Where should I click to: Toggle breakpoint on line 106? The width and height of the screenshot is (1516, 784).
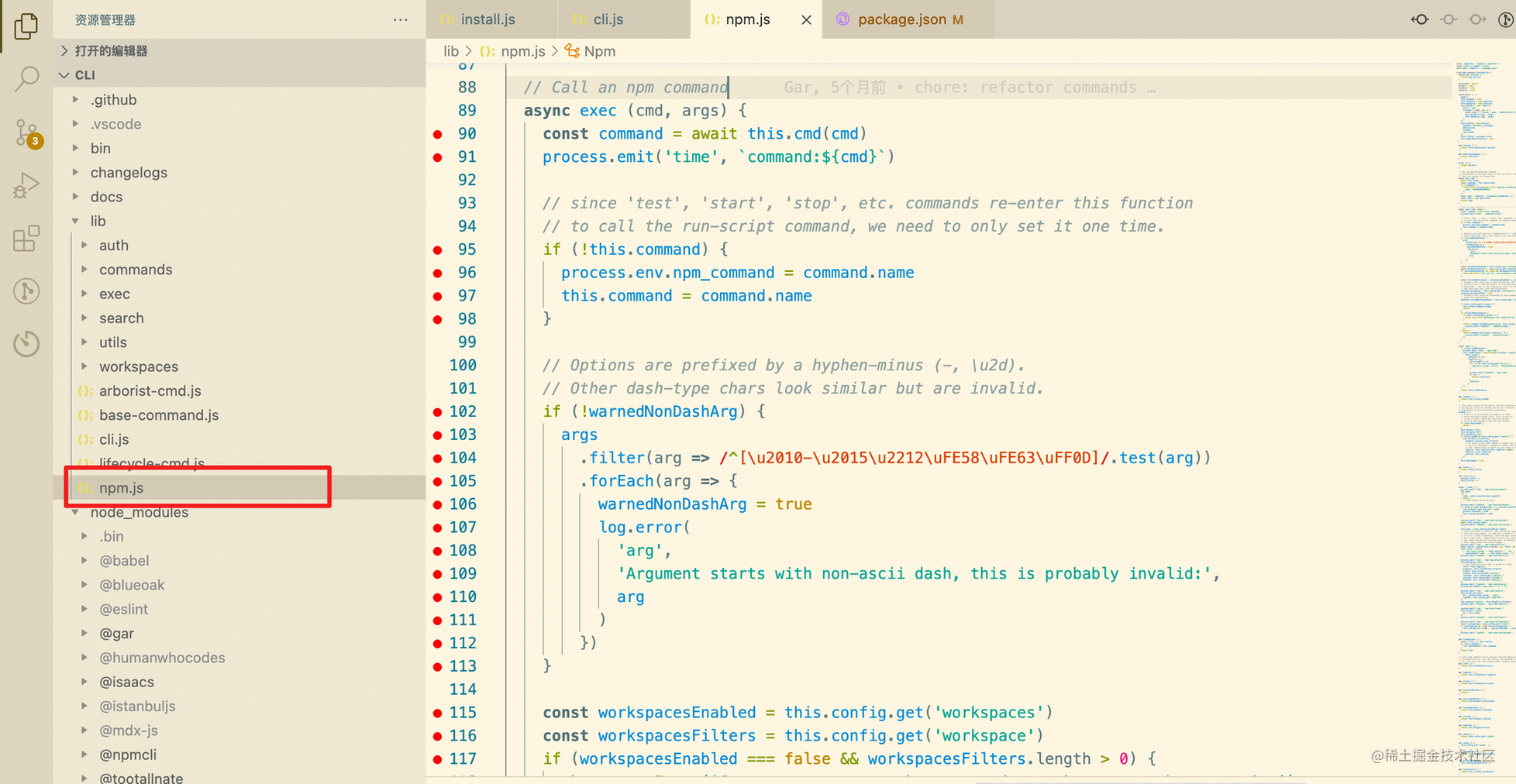click(438, 504)
